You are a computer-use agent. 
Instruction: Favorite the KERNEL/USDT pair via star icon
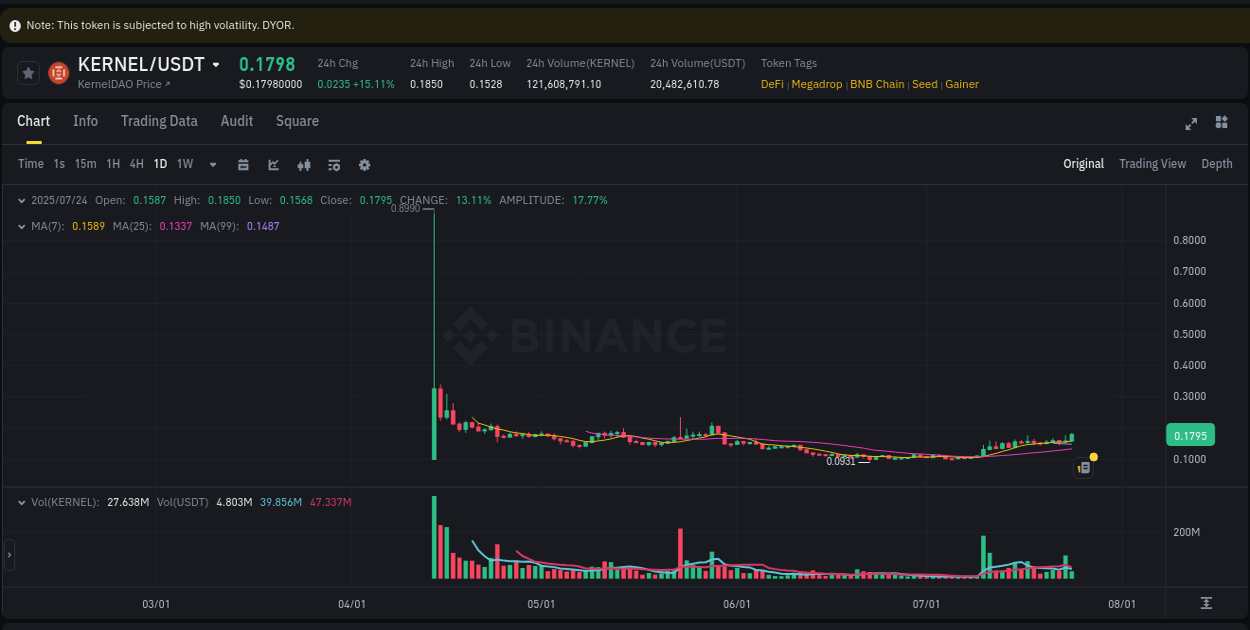[x=27, y=72]
